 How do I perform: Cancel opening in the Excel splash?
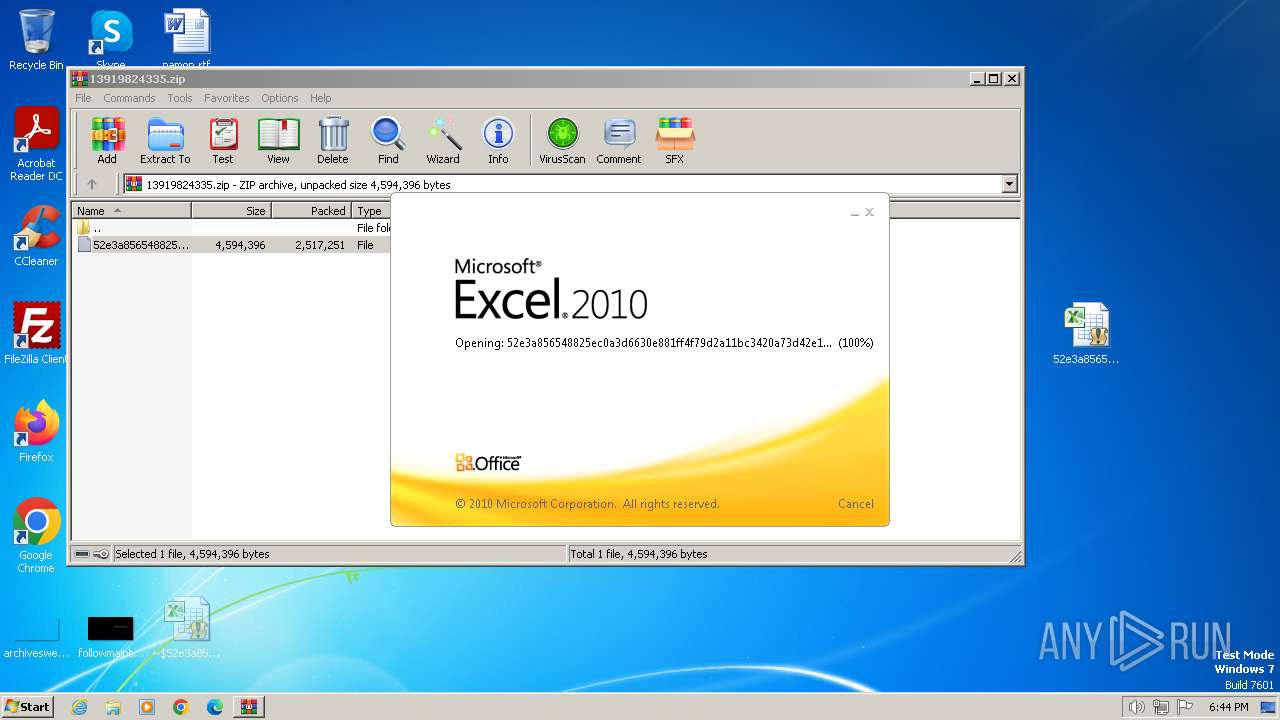pos(855,504)
